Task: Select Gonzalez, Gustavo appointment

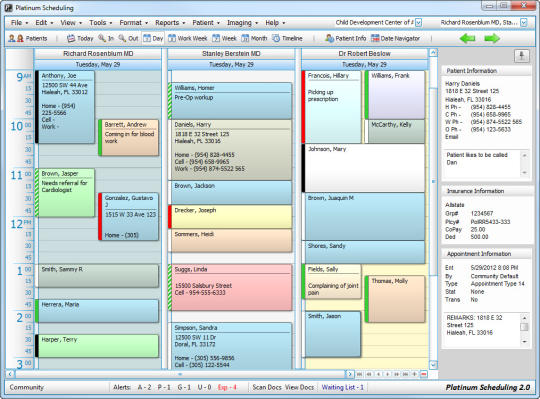Action: 128,217
